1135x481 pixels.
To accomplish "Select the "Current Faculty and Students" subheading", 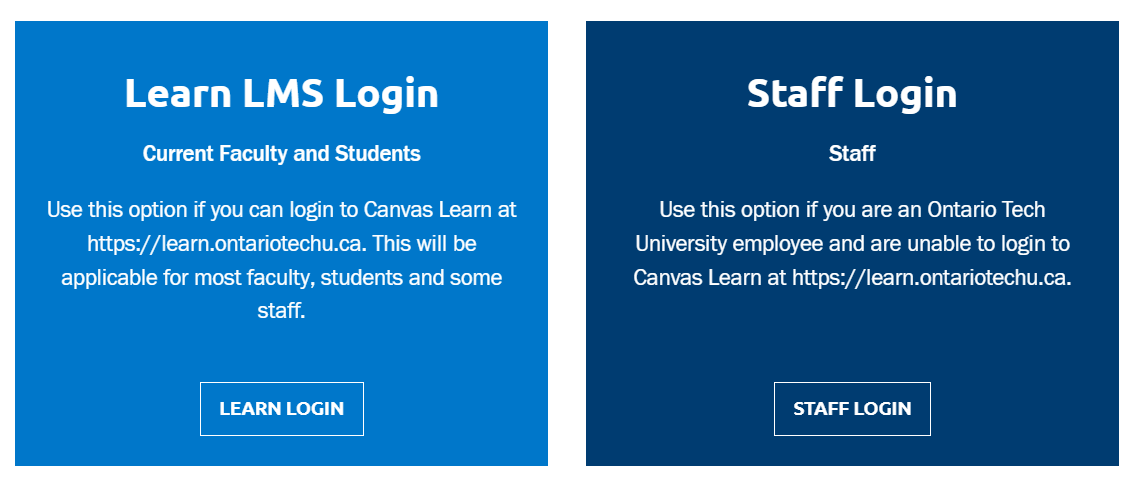I will 281,154.
